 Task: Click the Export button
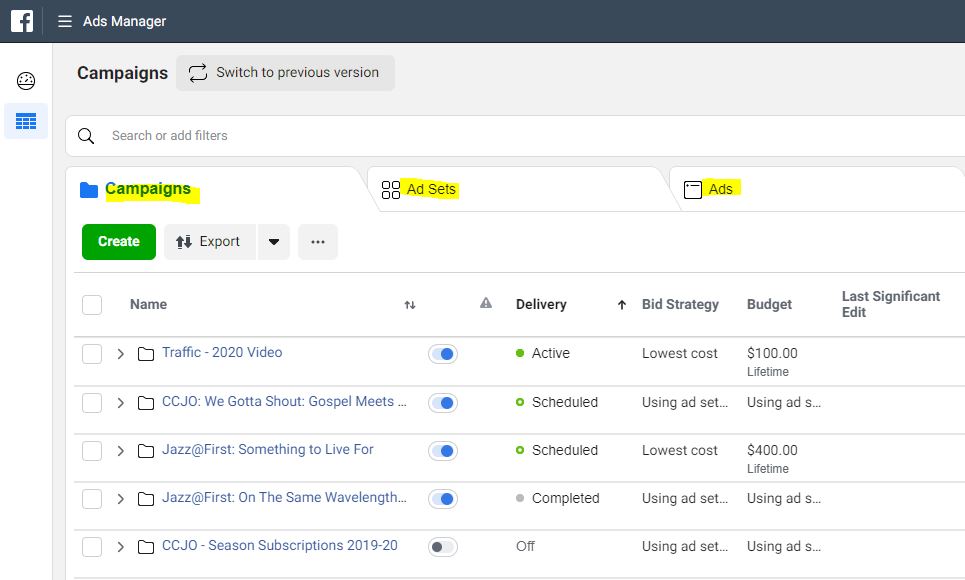[x=209, y=242]
